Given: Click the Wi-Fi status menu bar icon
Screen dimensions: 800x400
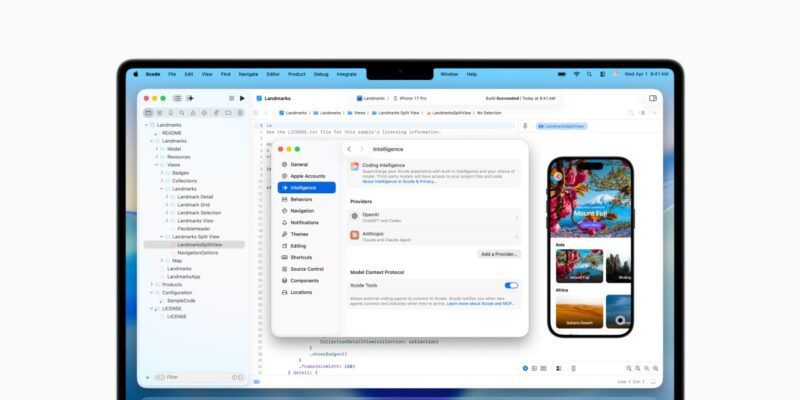Looking at the screenshot, I should 577,74.
